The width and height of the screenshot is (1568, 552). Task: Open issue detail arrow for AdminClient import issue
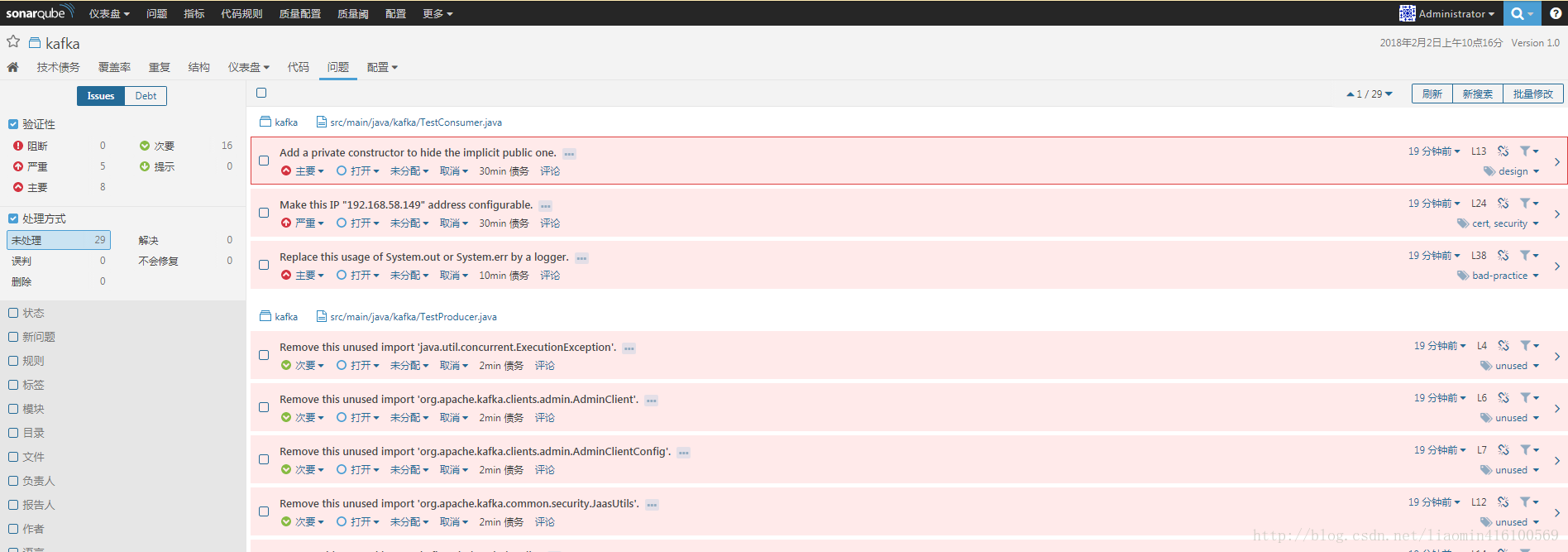(1556, 409)
